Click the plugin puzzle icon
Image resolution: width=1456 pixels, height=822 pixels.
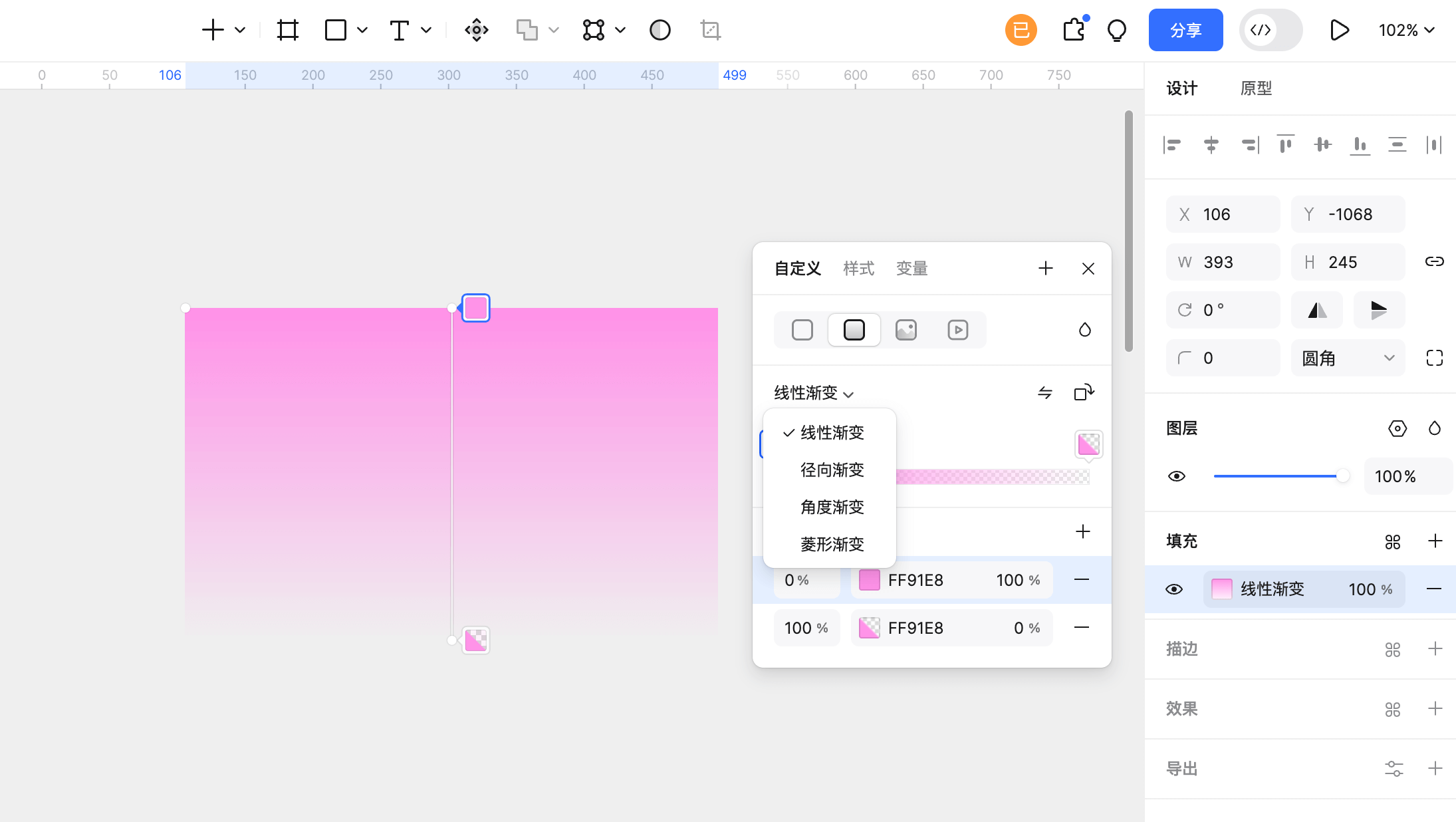click(x=1074, y=30)
